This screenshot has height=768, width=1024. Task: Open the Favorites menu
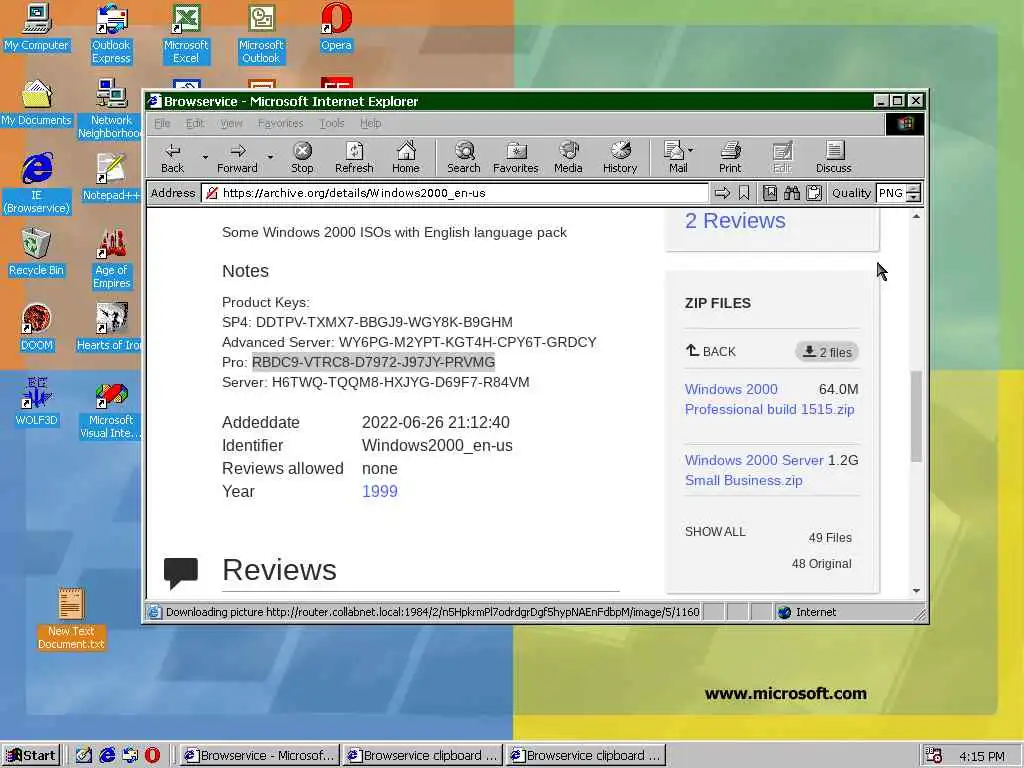280,123
